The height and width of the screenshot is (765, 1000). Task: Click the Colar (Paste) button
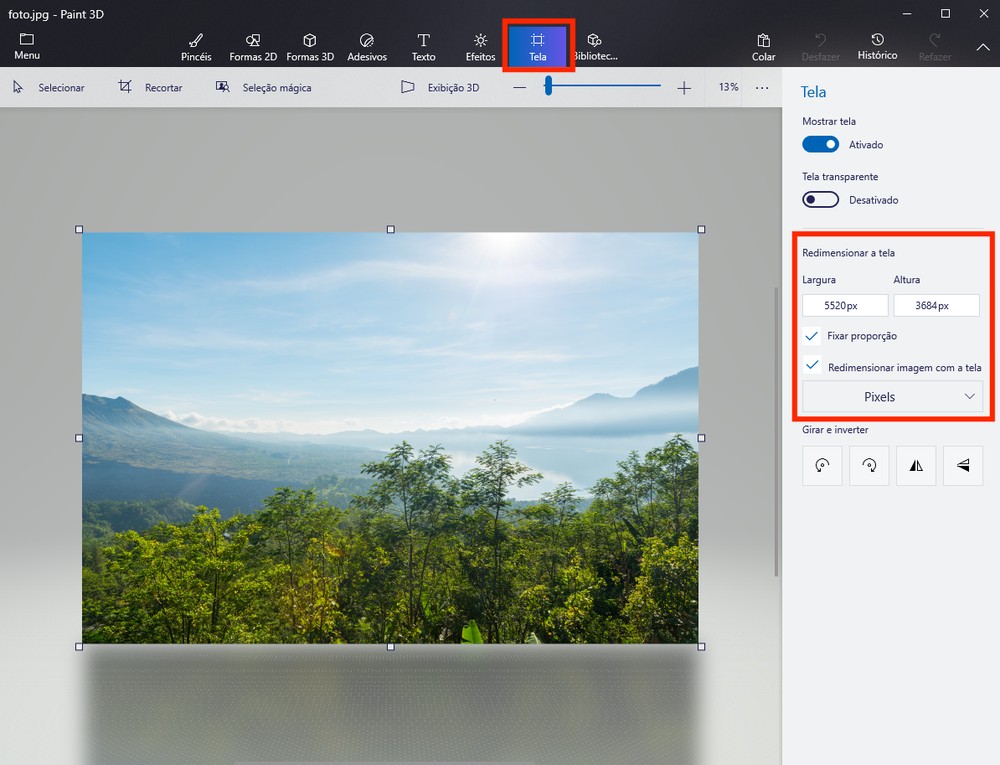coord(763,45)
